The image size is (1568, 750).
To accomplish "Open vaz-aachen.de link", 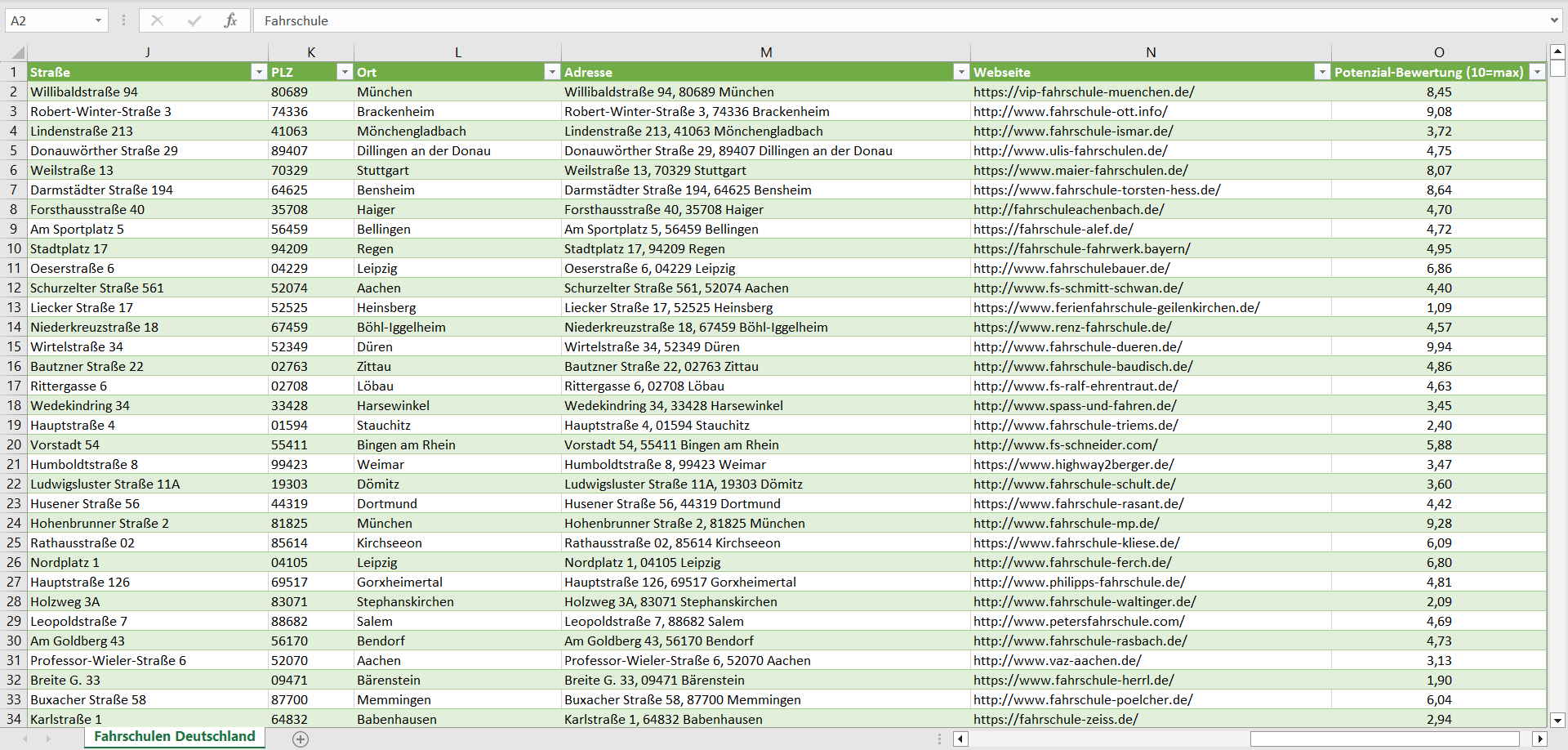I will [1058, 661].
